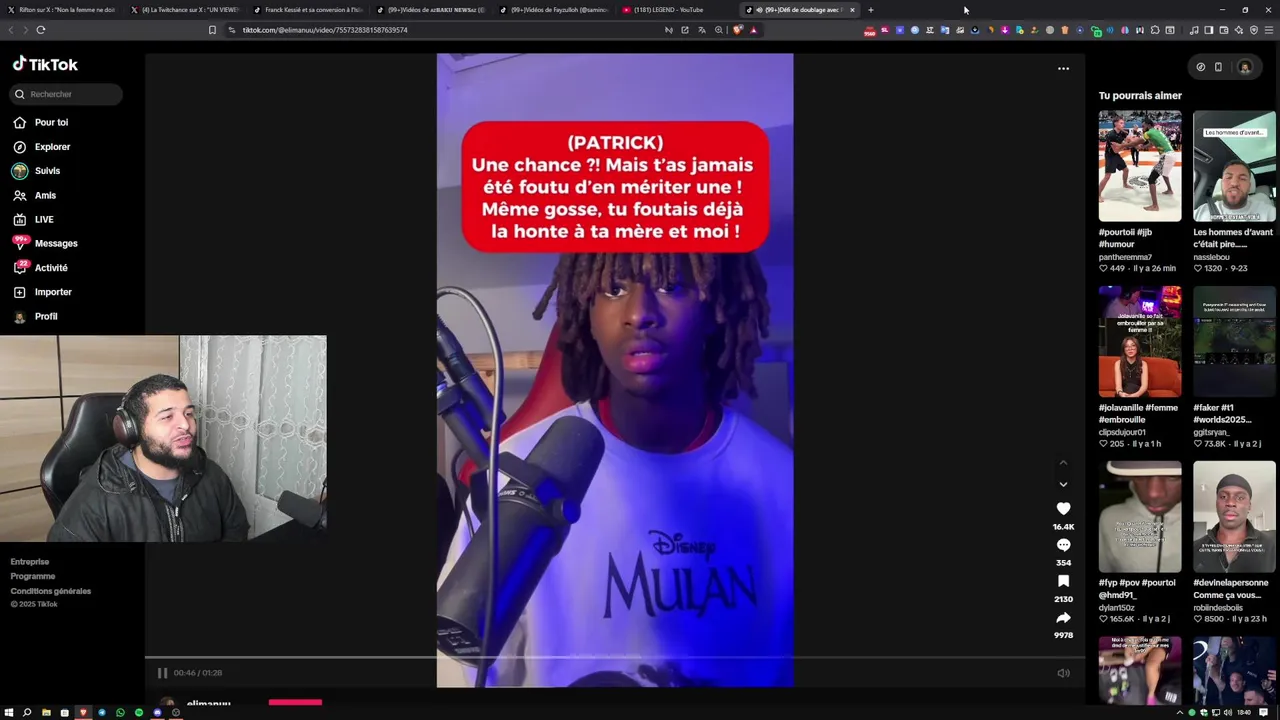Screen dimensions: 1280x720
Task: Switch to the Franck Kessié tab
Action: (x=307, y=10)
